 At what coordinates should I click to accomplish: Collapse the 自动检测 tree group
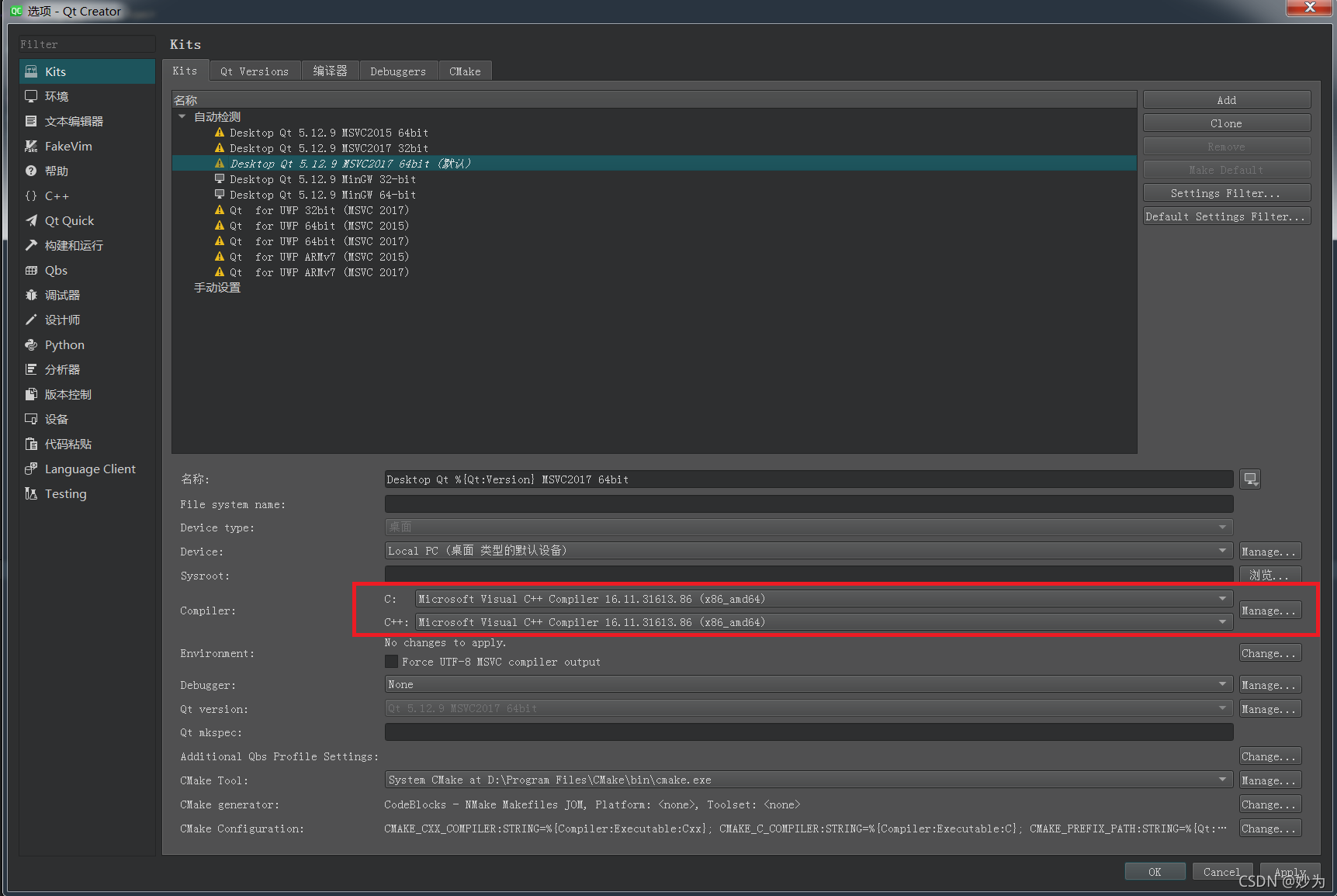click(x=182, y=116)
